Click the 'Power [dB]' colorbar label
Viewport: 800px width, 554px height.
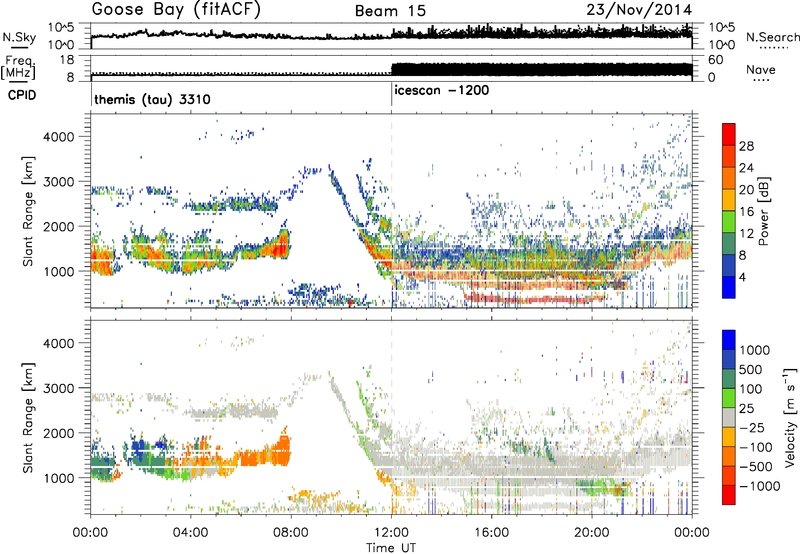[x=763, y=211]
